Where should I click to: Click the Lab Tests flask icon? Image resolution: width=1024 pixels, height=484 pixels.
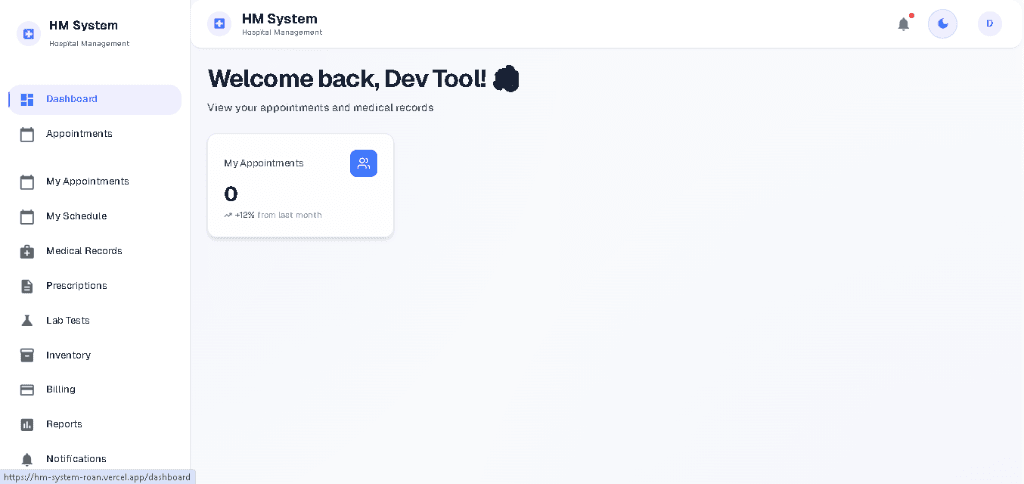click(x=27, y=321)
